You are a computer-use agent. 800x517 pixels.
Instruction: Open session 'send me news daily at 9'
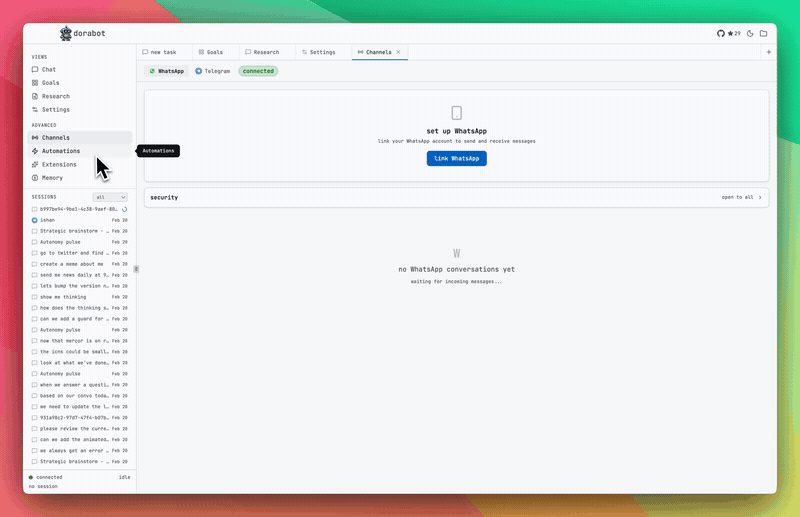[80, 275]
